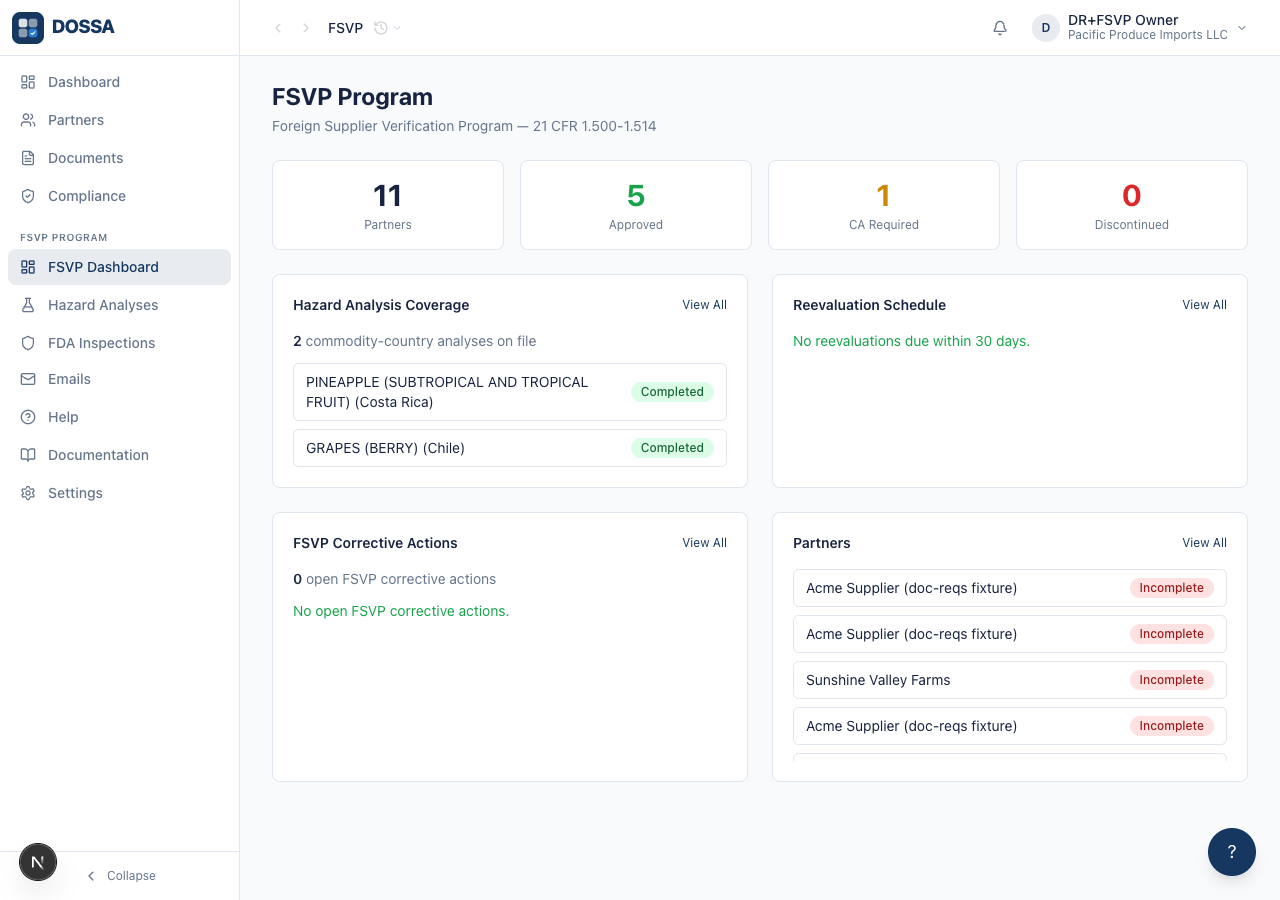This screenshot has width=1280, height=900.
Task: Click the Emails envelope icon
Action: coord(28,379)
